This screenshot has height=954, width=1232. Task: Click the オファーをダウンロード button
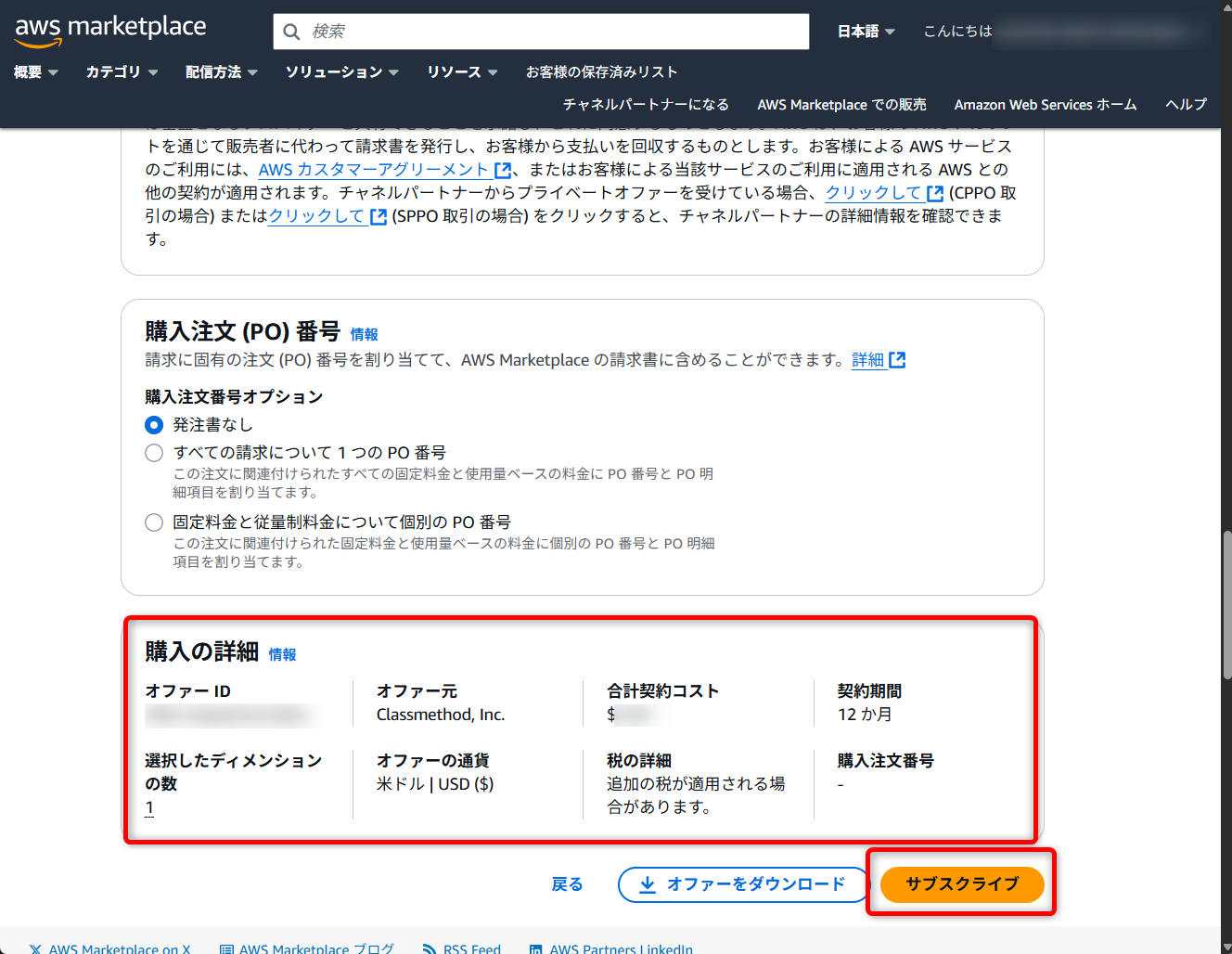click(x=743, y=884)
